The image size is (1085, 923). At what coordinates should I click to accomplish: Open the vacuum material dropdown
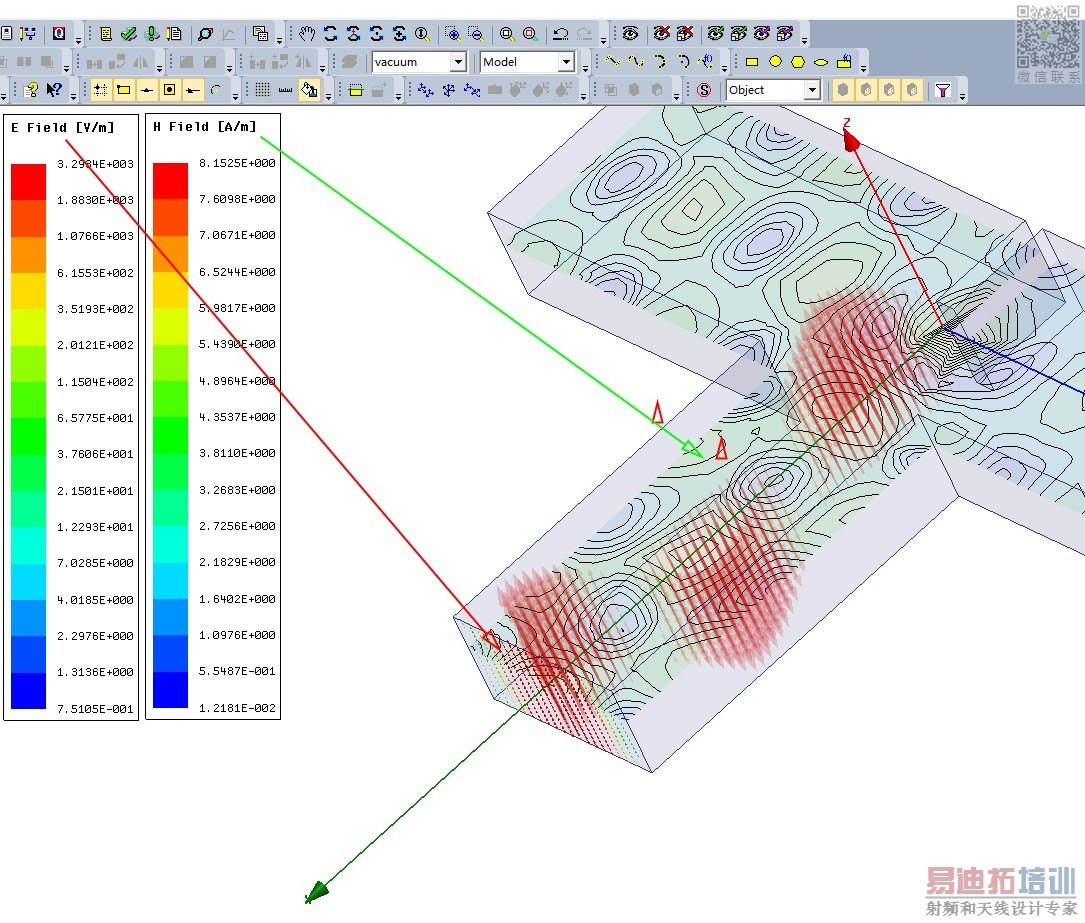pos(458,62)
